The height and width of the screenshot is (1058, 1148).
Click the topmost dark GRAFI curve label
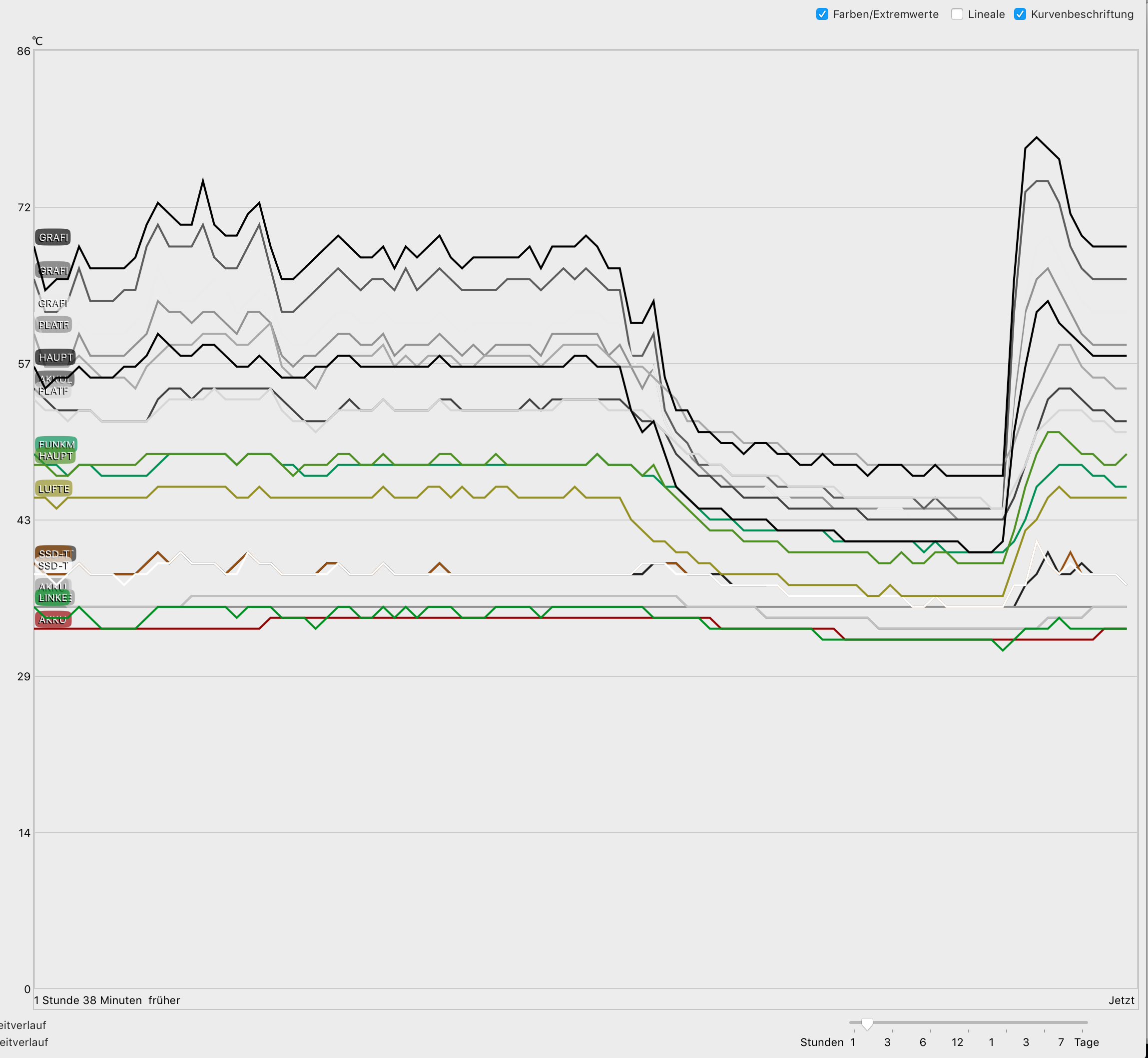(52, 237)
